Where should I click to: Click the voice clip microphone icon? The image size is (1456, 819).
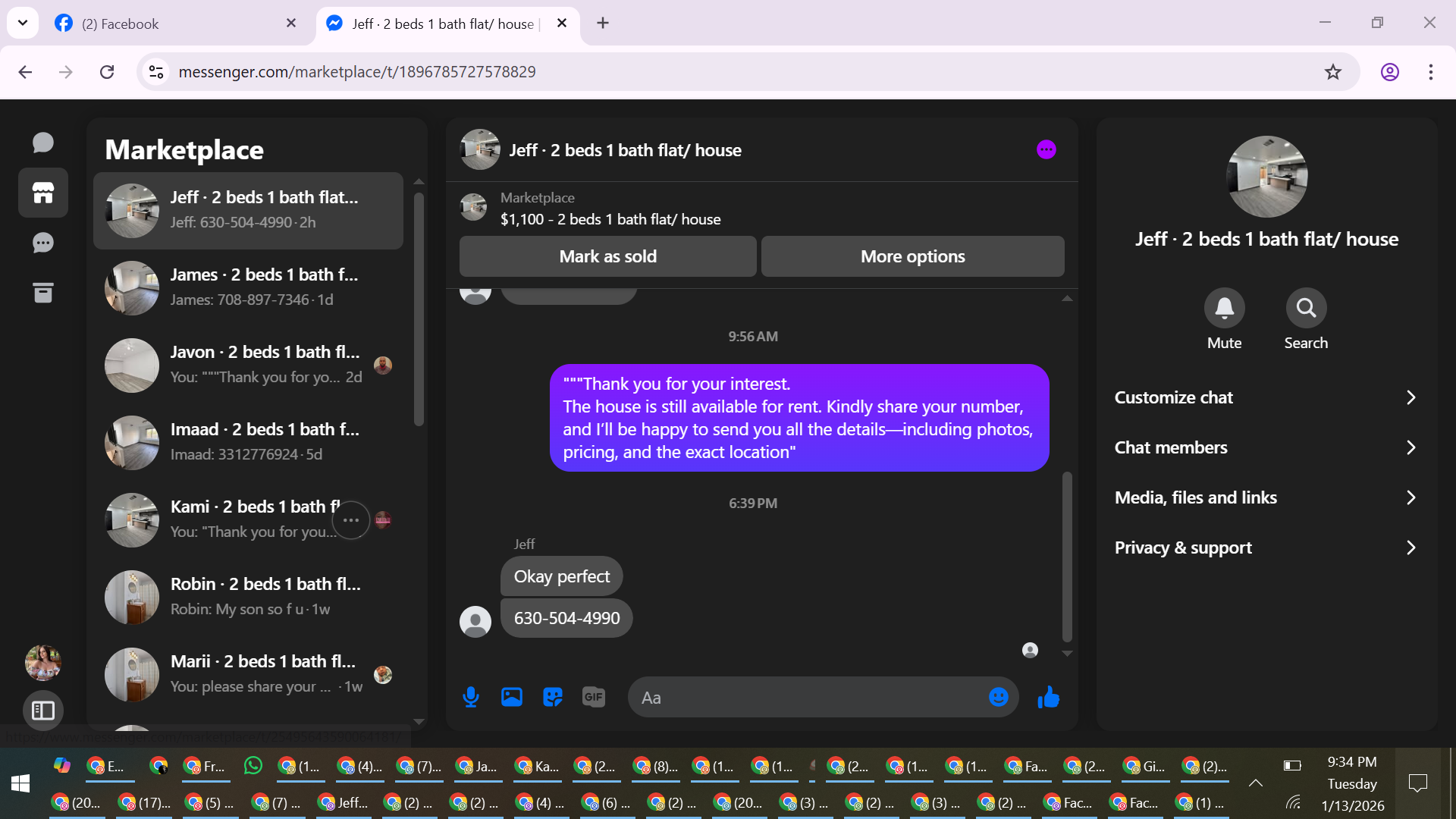(471, 697)
